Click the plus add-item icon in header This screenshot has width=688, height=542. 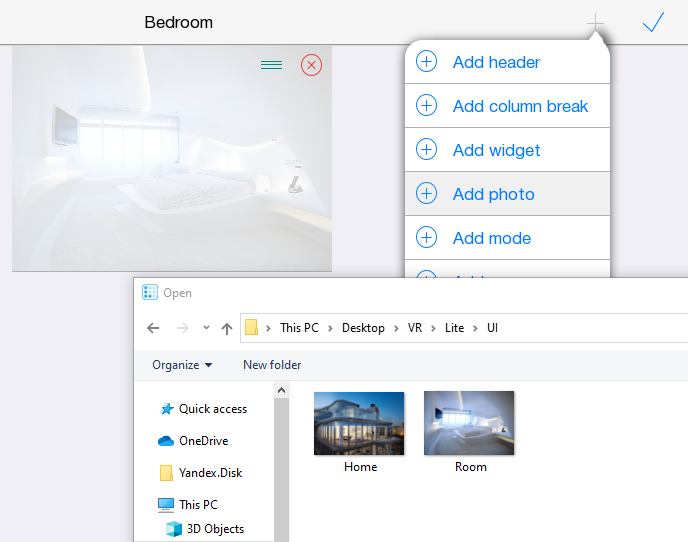point(595,22)
